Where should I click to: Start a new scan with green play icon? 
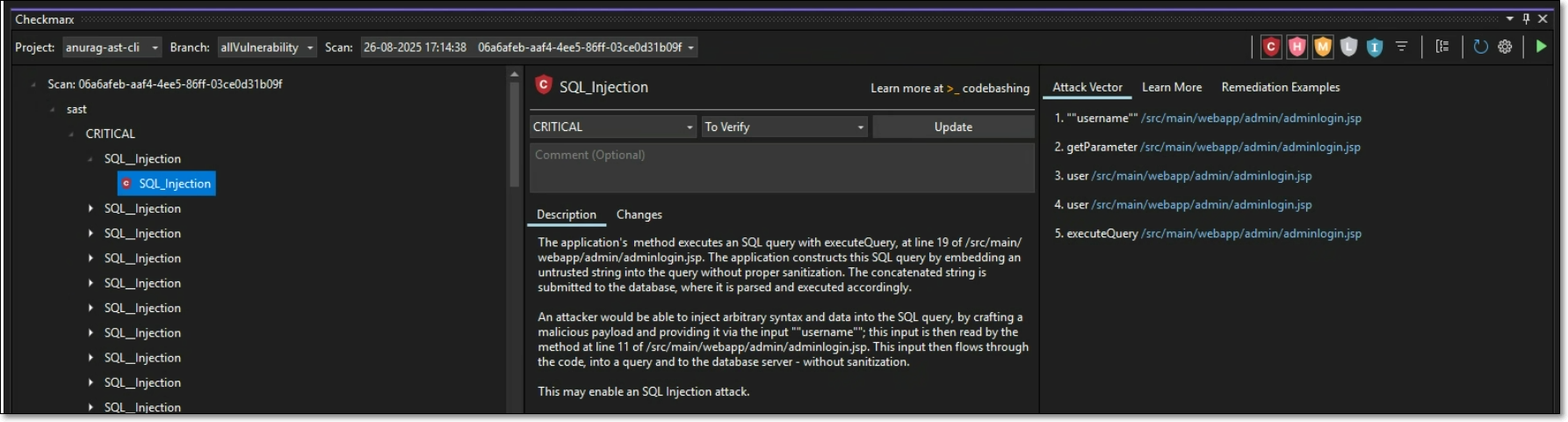(x=1541, y=47)
